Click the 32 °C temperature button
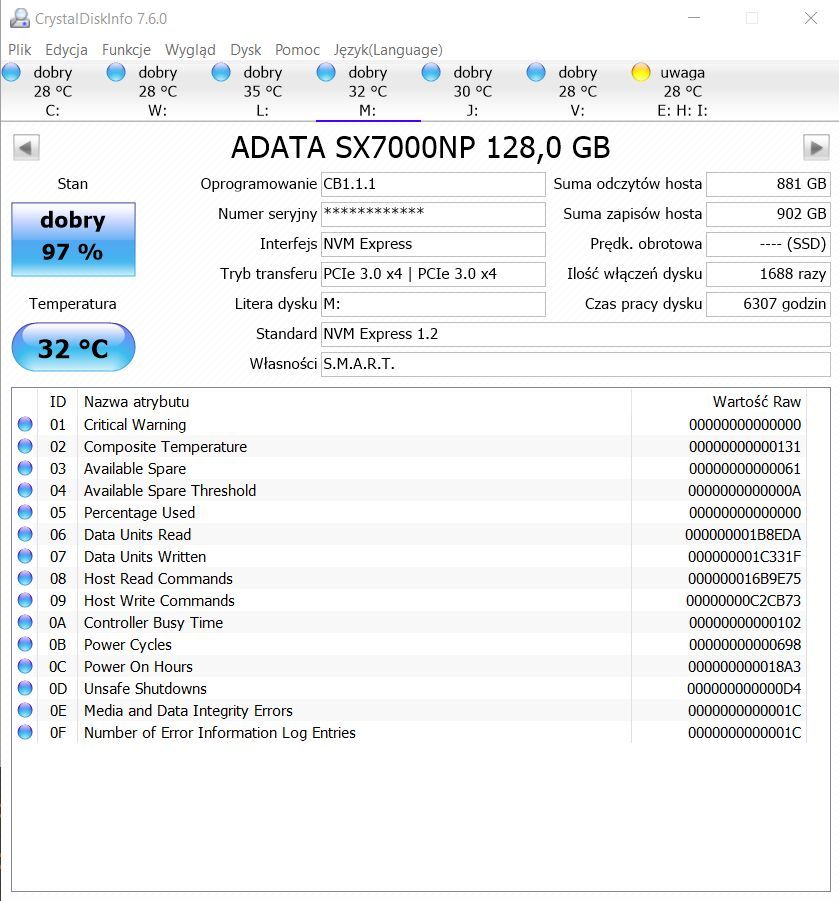The image size is (839, 901). pyautogui.click(x=74, y=347)
